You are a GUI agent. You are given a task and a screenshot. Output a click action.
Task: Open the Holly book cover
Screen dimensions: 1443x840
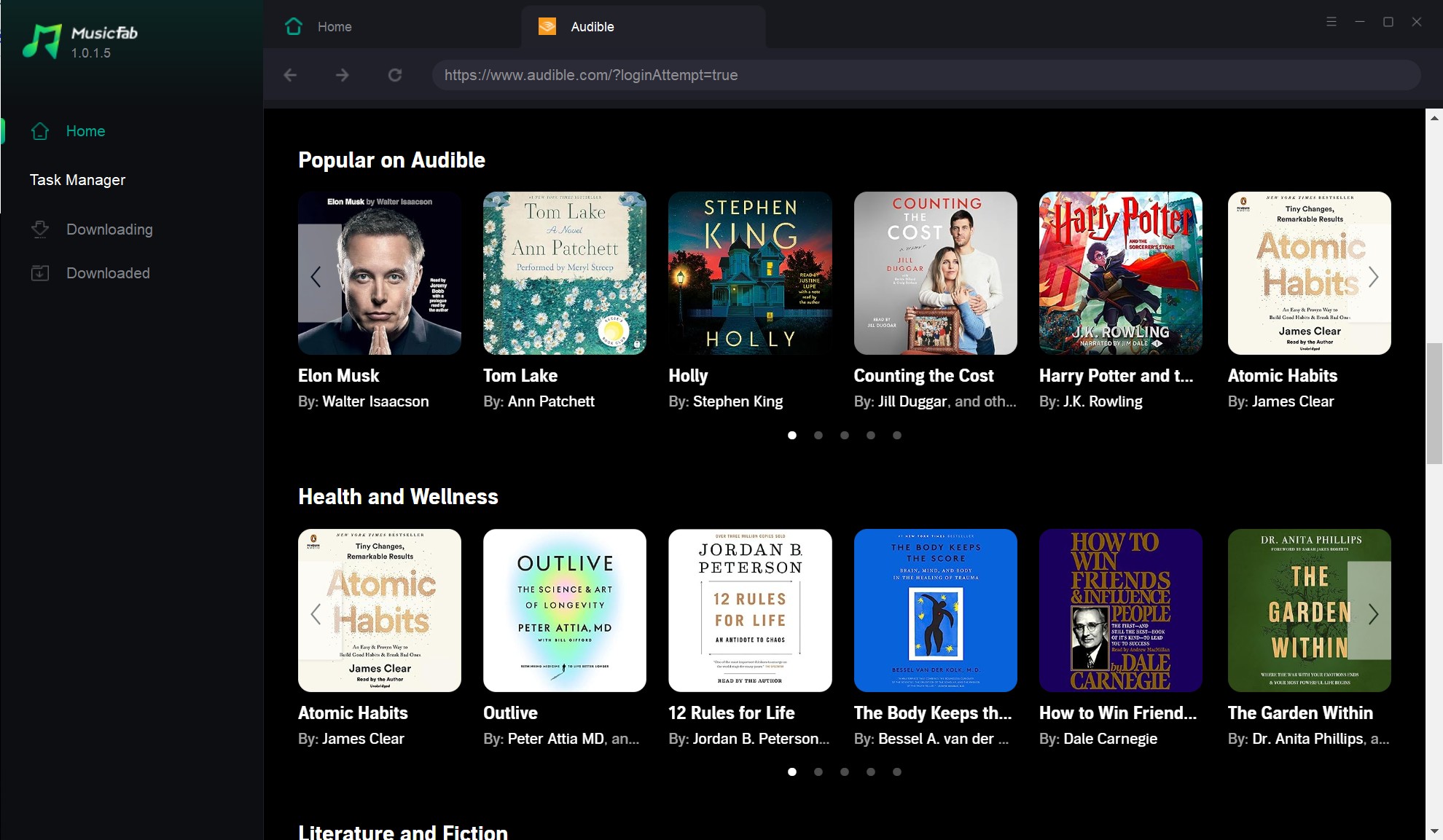click(750, 273)
